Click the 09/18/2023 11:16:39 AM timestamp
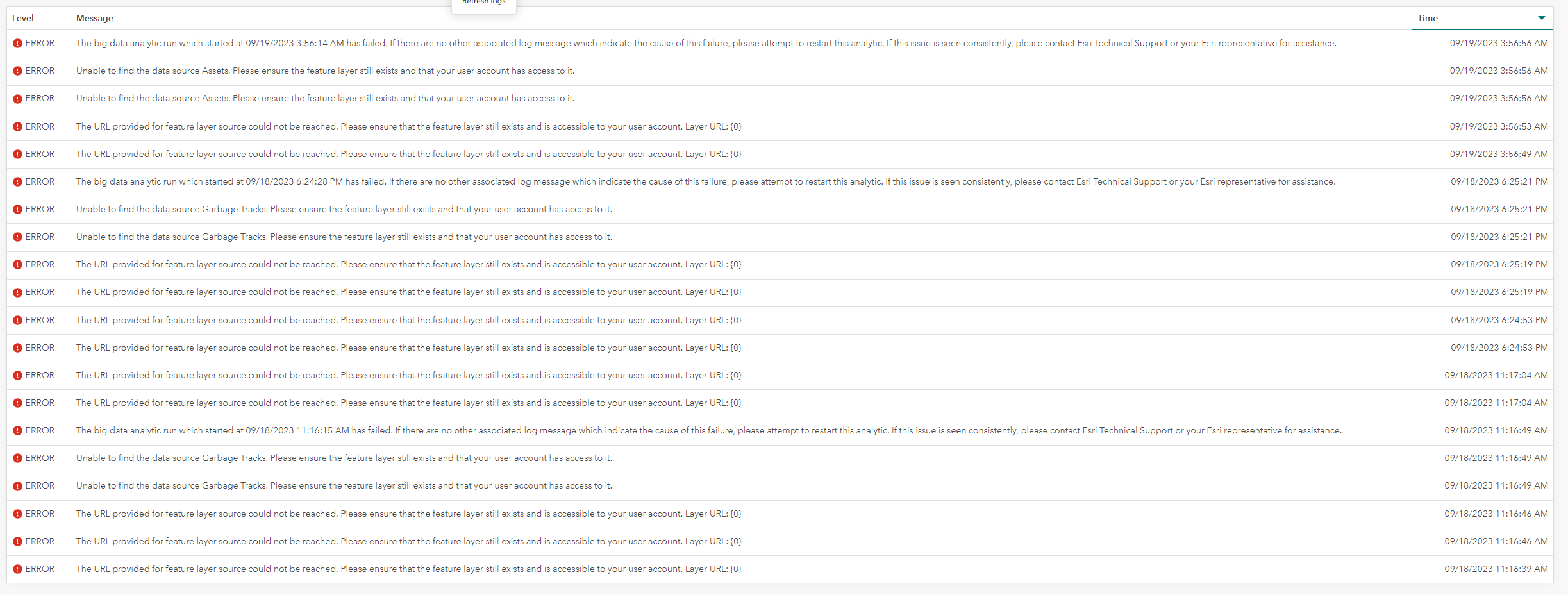 1496,569
